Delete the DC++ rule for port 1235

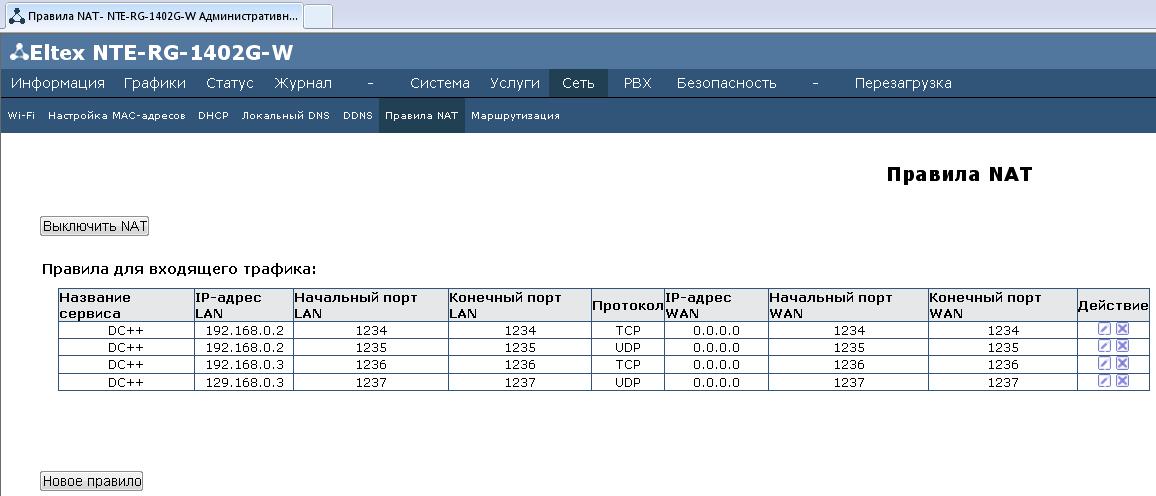pos(1122,346)
